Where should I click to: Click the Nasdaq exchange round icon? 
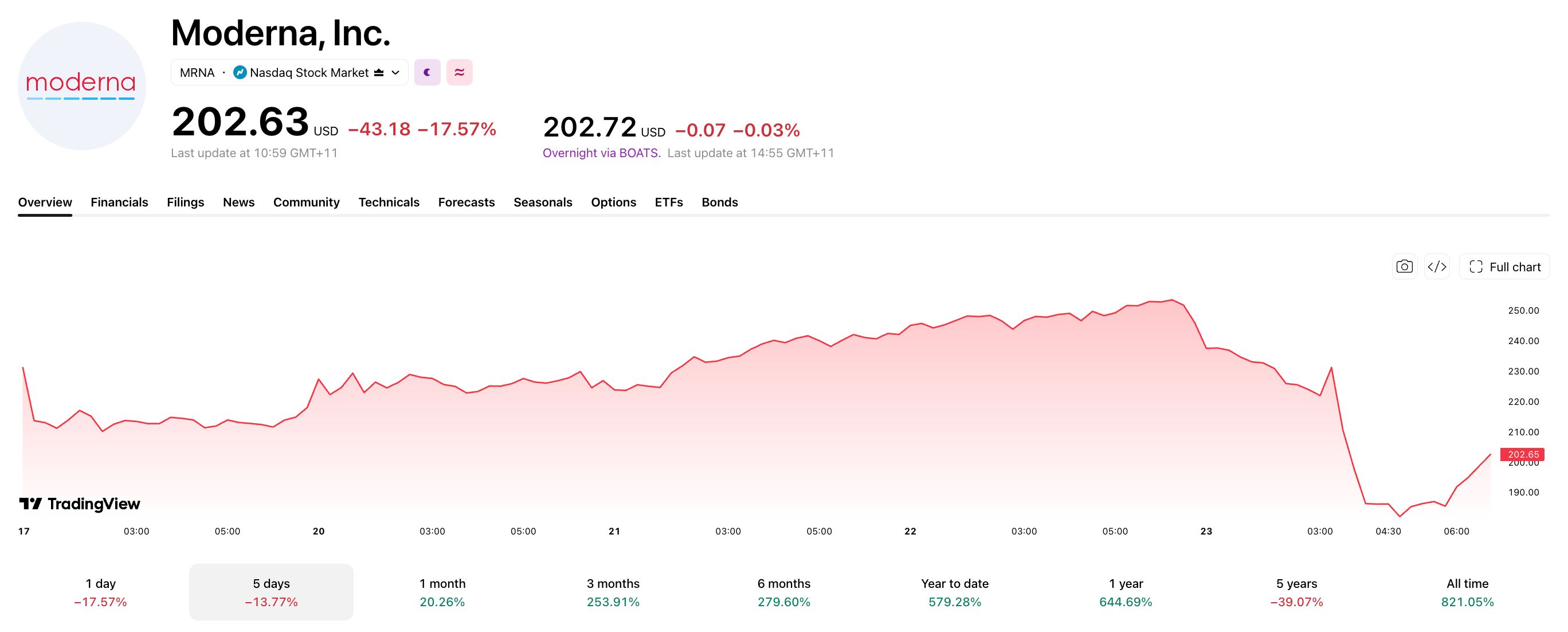pyautogui.click(x=240, y=72)
